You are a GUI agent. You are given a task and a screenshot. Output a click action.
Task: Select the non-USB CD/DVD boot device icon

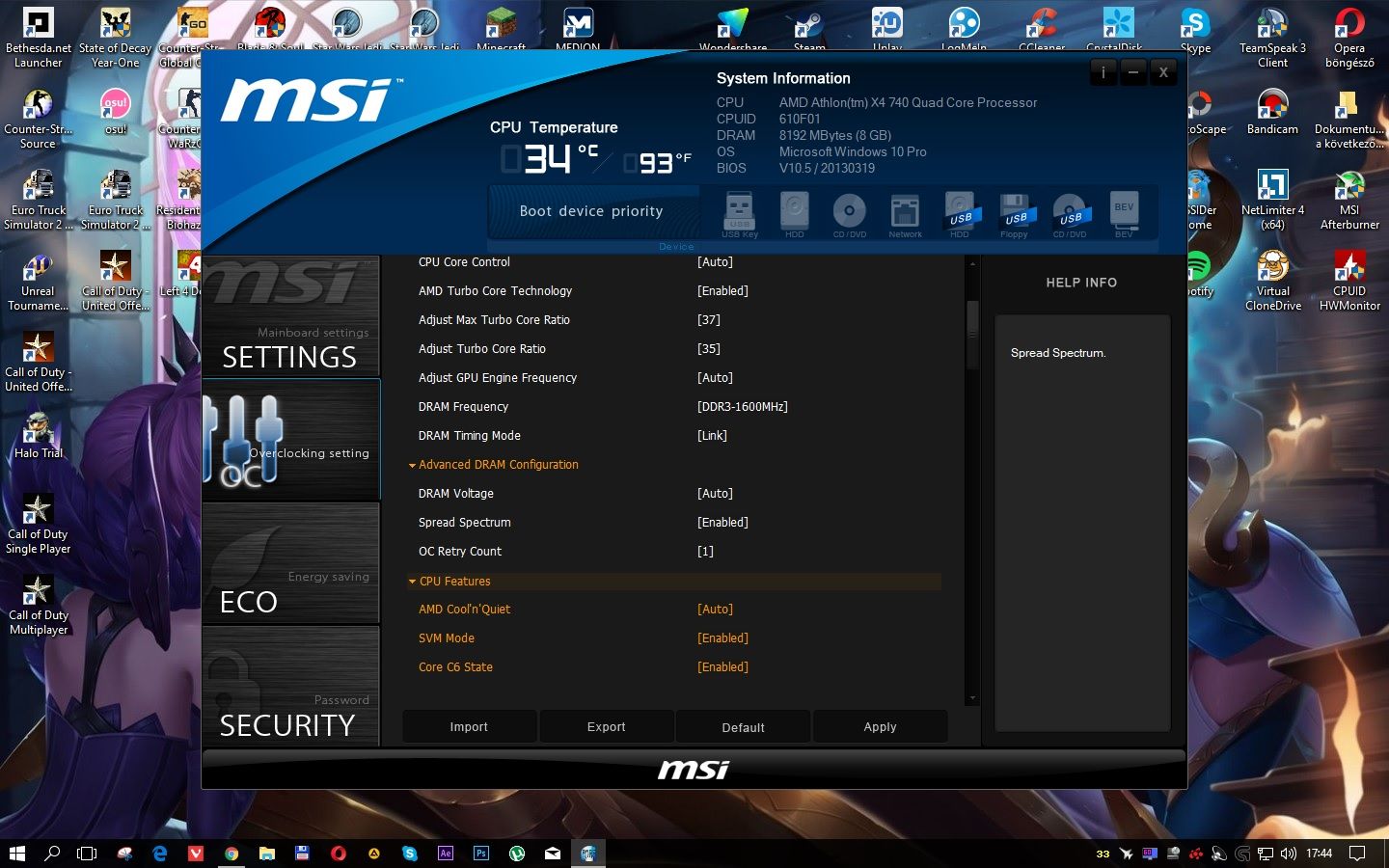850,214
